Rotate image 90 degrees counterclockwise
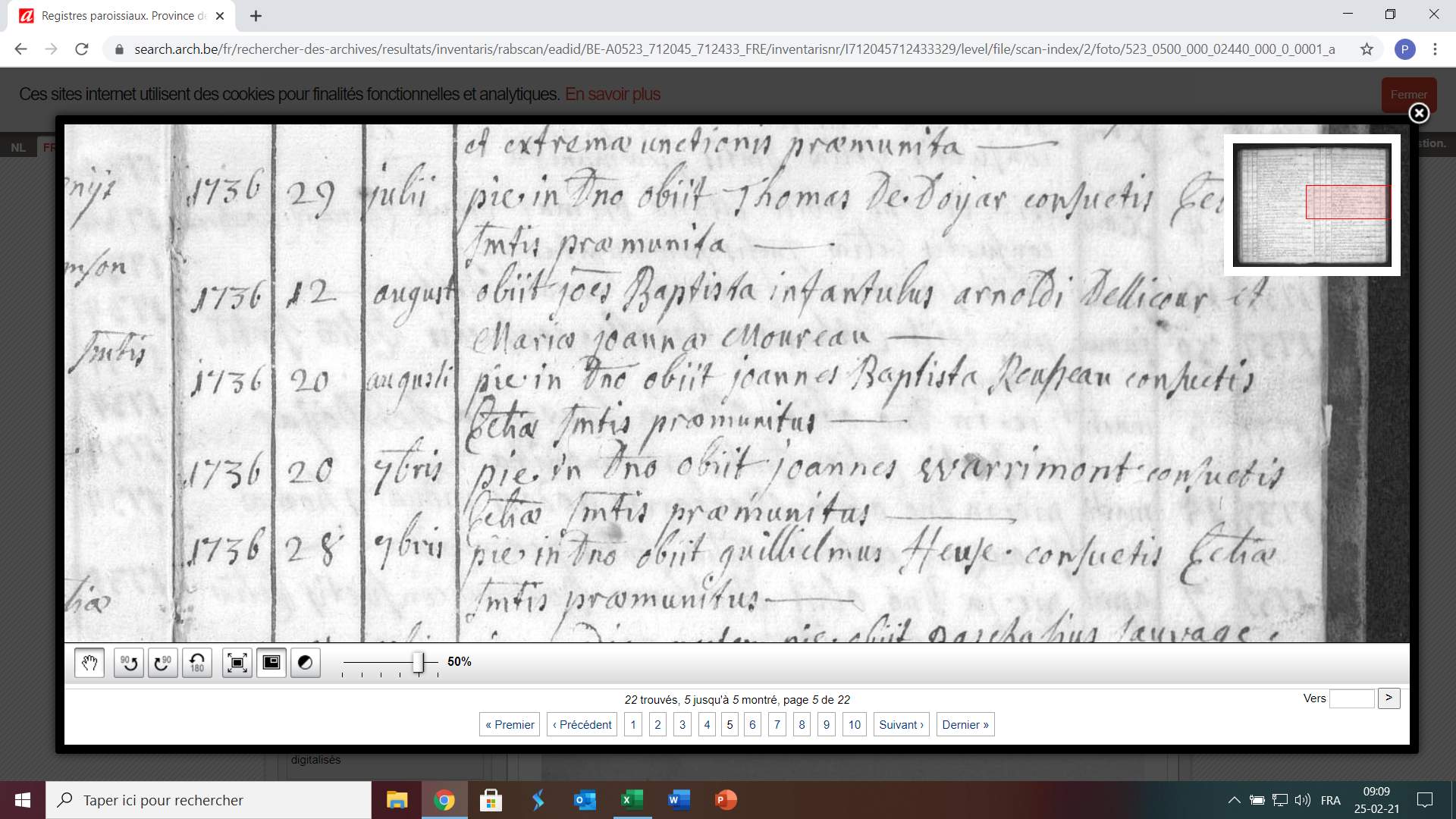The image size is (1456, 819). coord(129,663)
